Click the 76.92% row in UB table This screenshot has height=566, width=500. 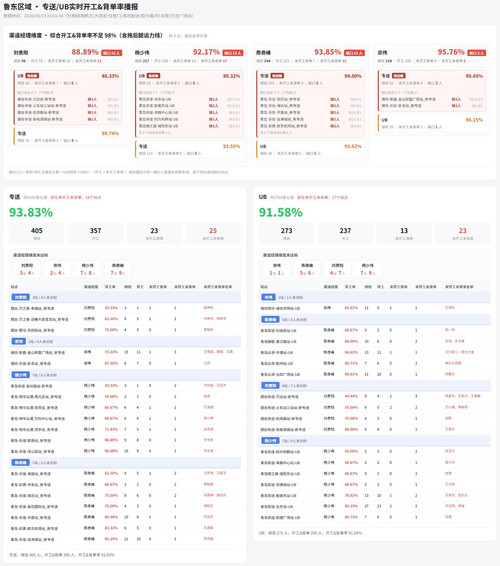pyautogui.click(x=375, y=495)
